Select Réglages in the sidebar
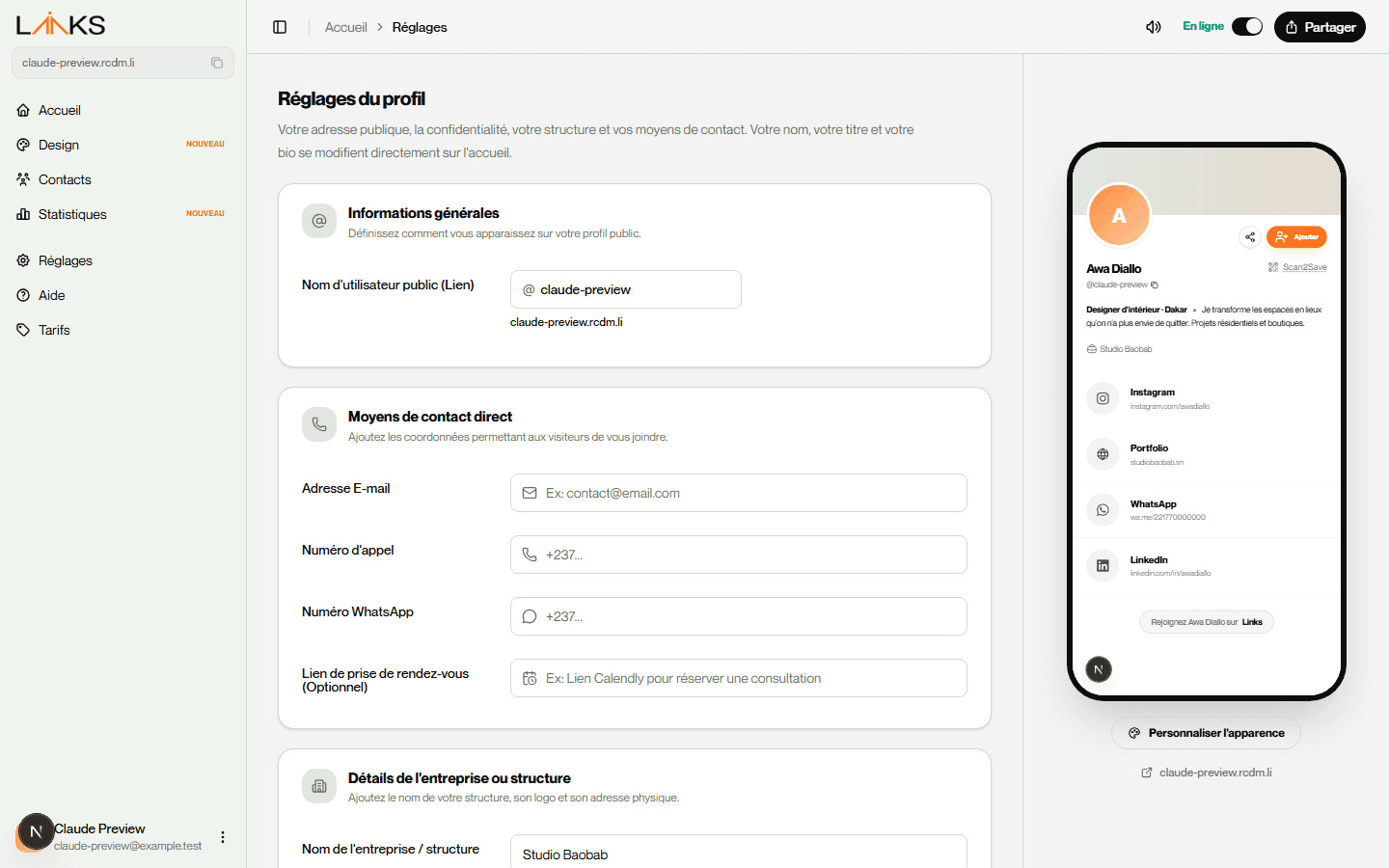The height and width of the screenshot is (868, 1389). coord(123,260)
